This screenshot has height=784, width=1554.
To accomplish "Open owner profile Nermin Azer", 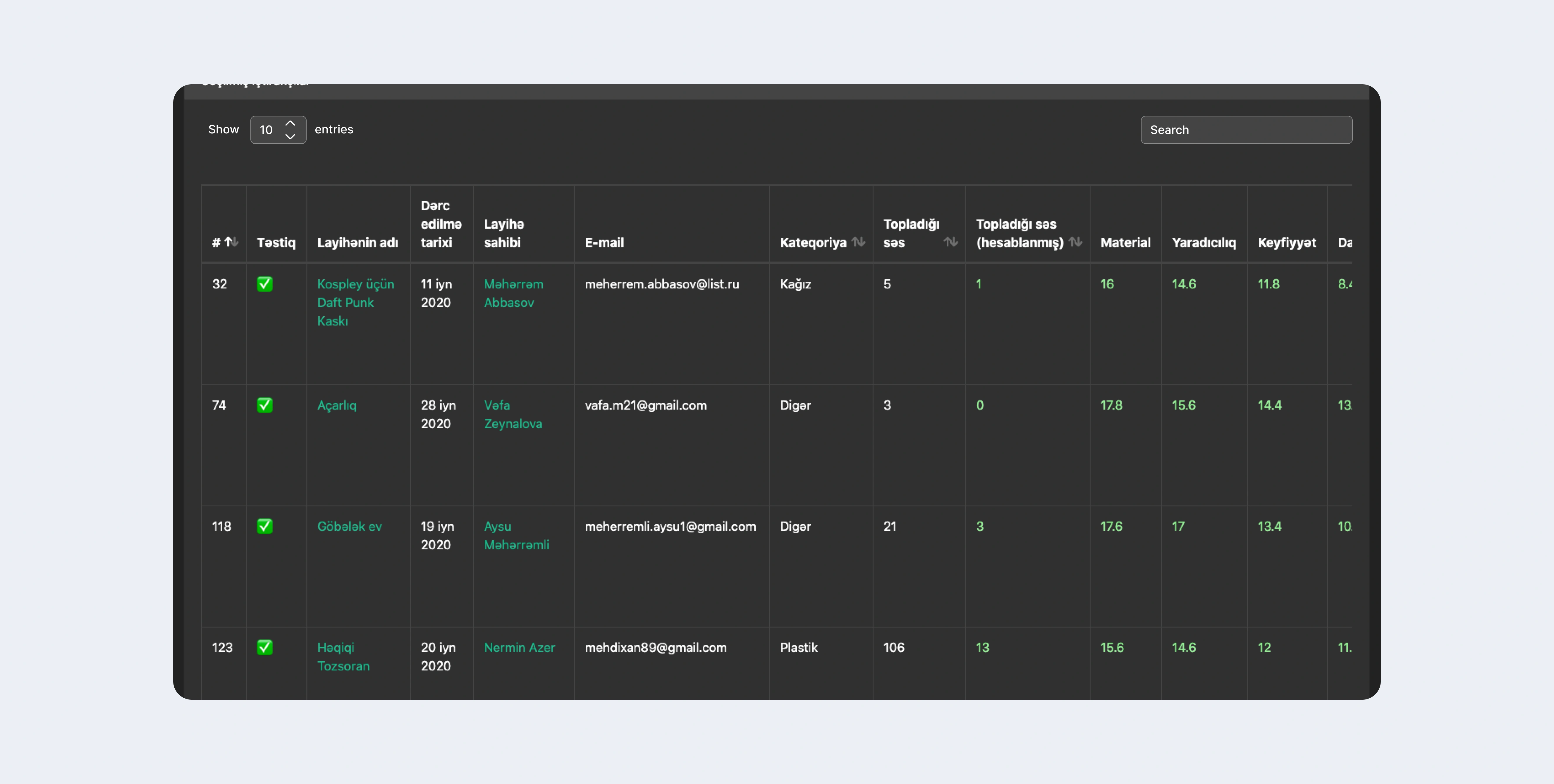I will coord(519,648).
